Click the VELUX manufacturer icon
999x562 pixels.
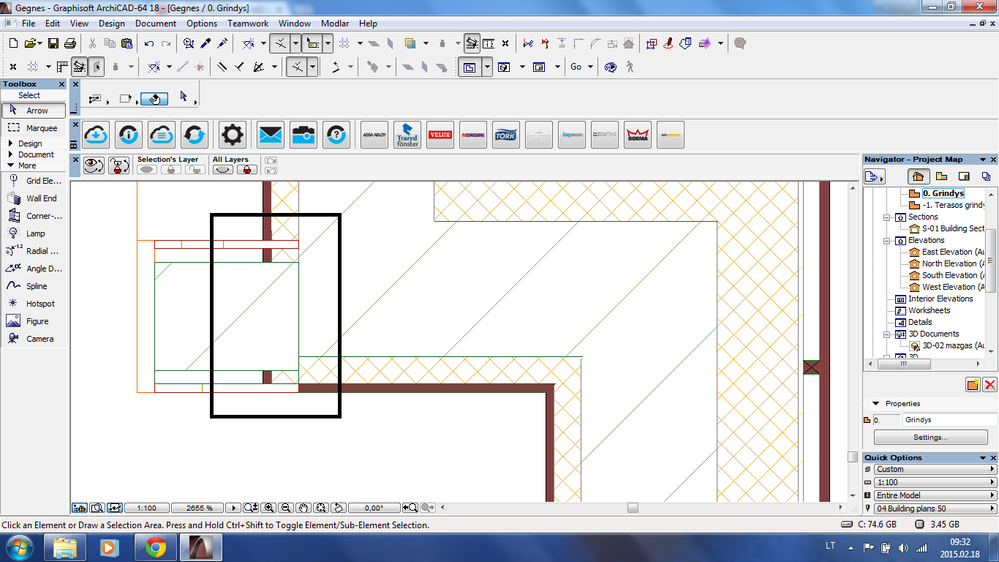440,134
